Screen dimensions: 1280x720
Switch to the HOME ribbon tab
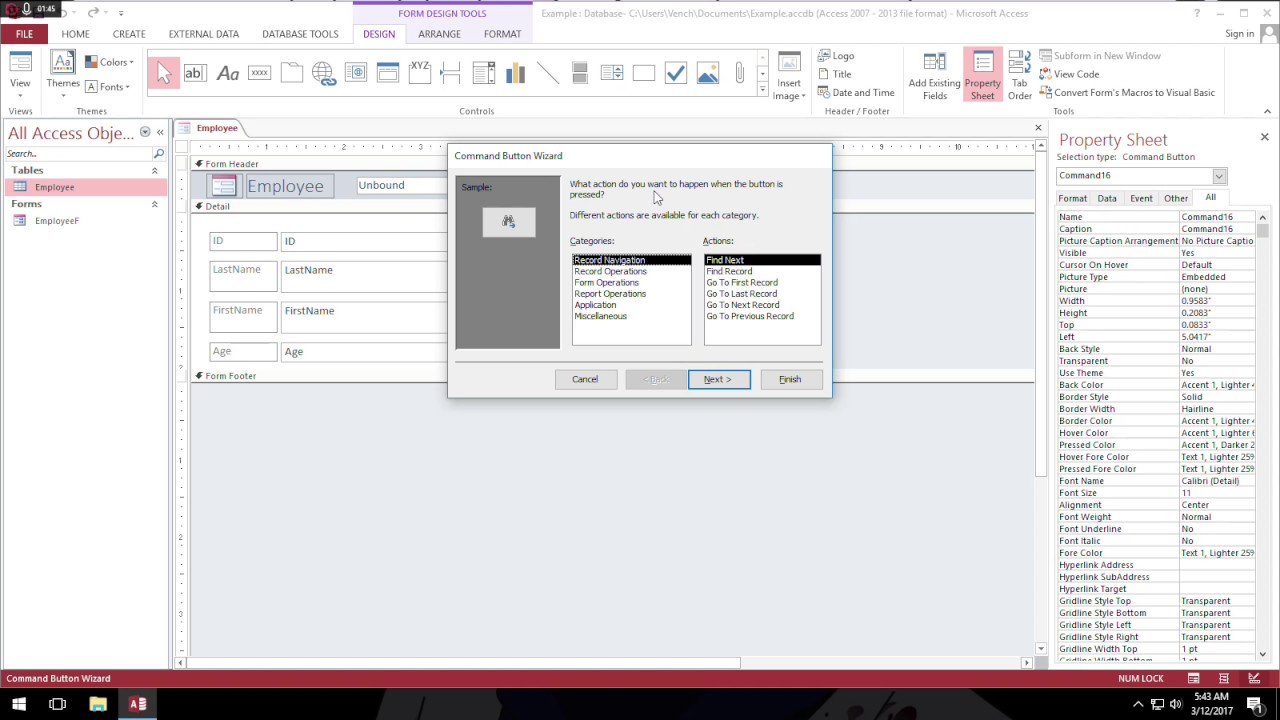click(x=75, y=34)
